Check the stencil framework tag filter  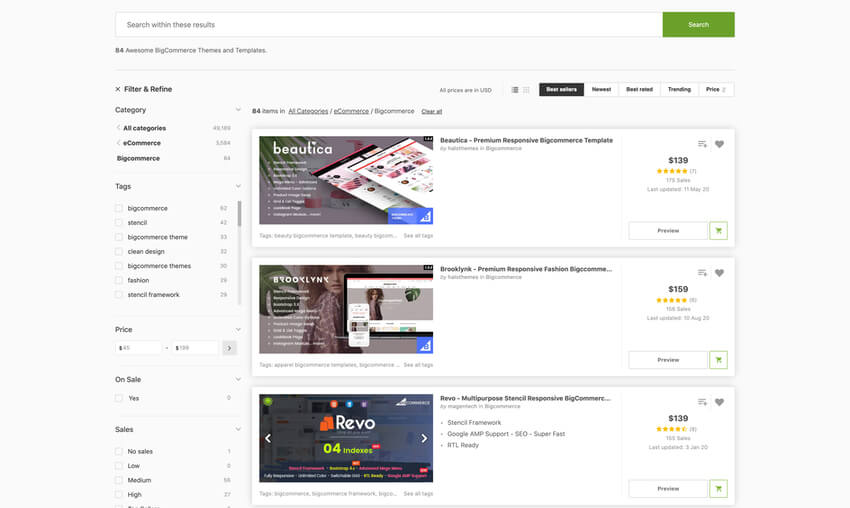(119, 295)
